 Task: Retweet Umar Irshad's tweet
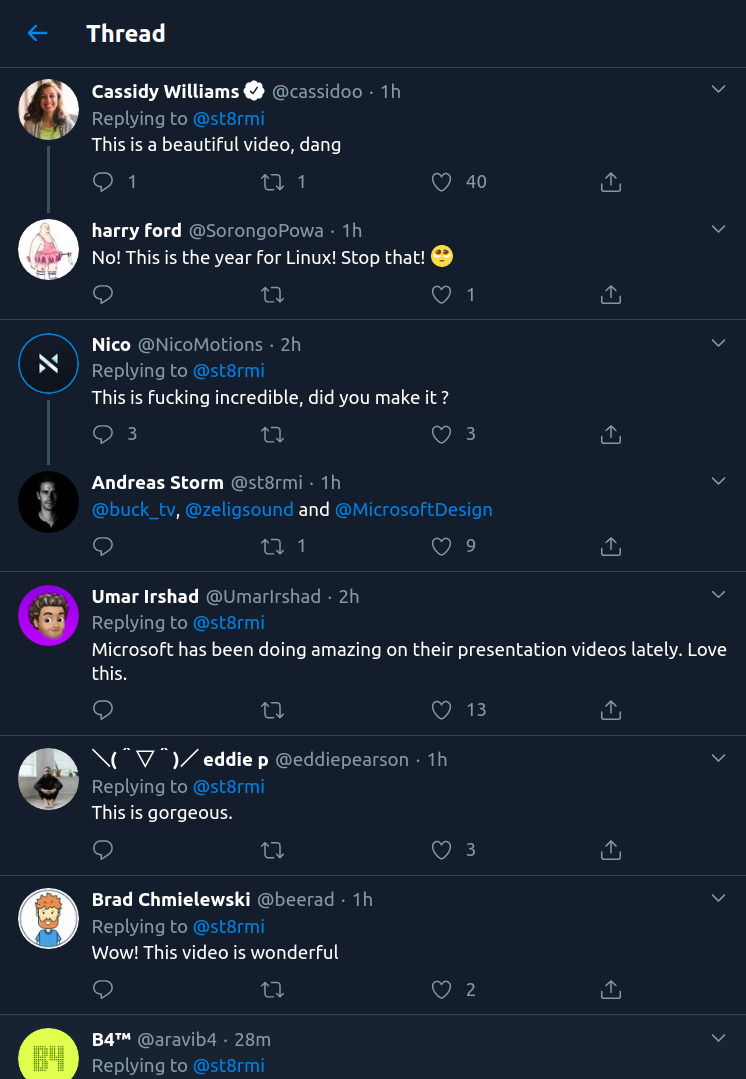(273, 710)
